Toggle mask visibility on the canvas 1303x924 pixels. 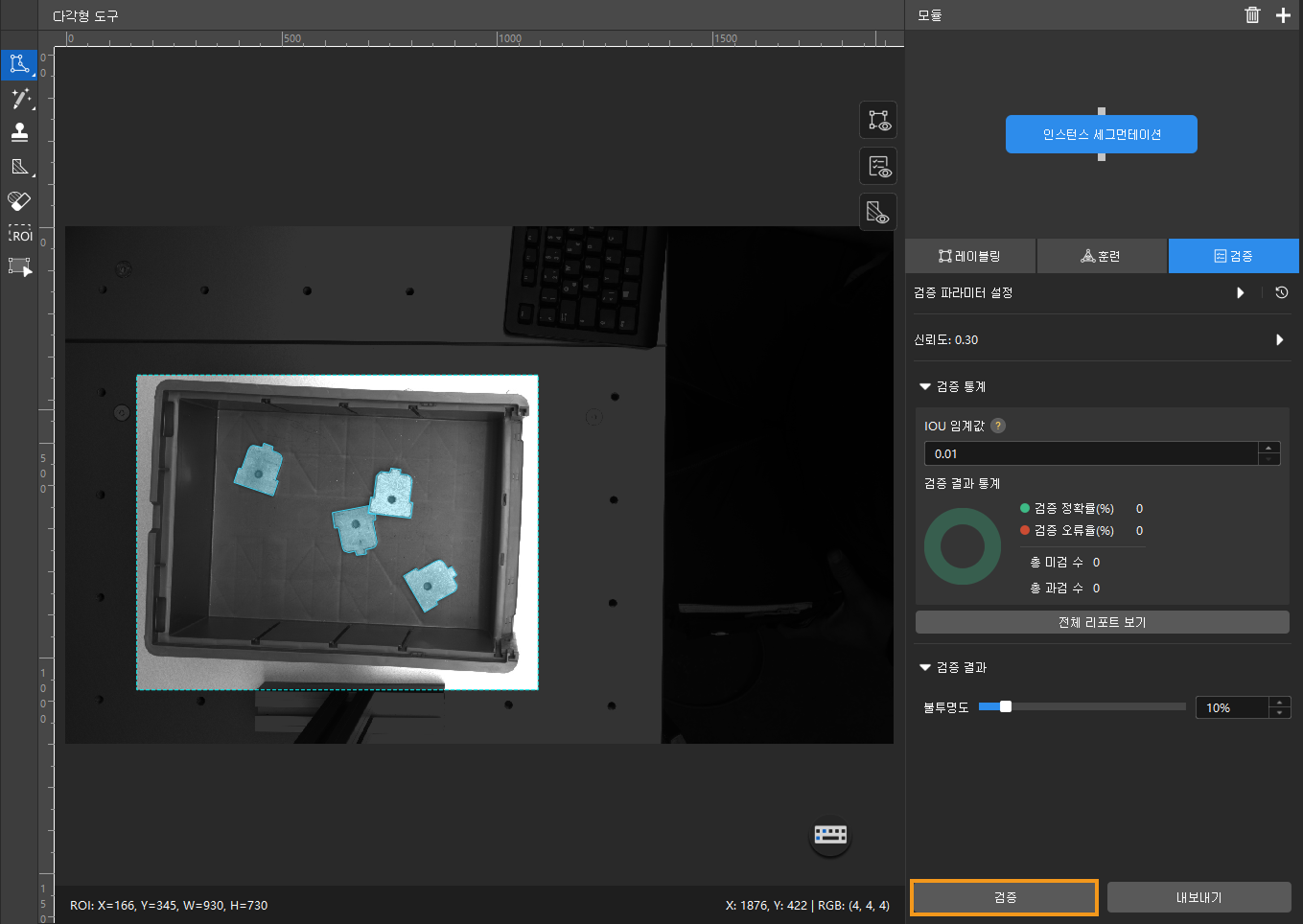[x=878, y=212]
